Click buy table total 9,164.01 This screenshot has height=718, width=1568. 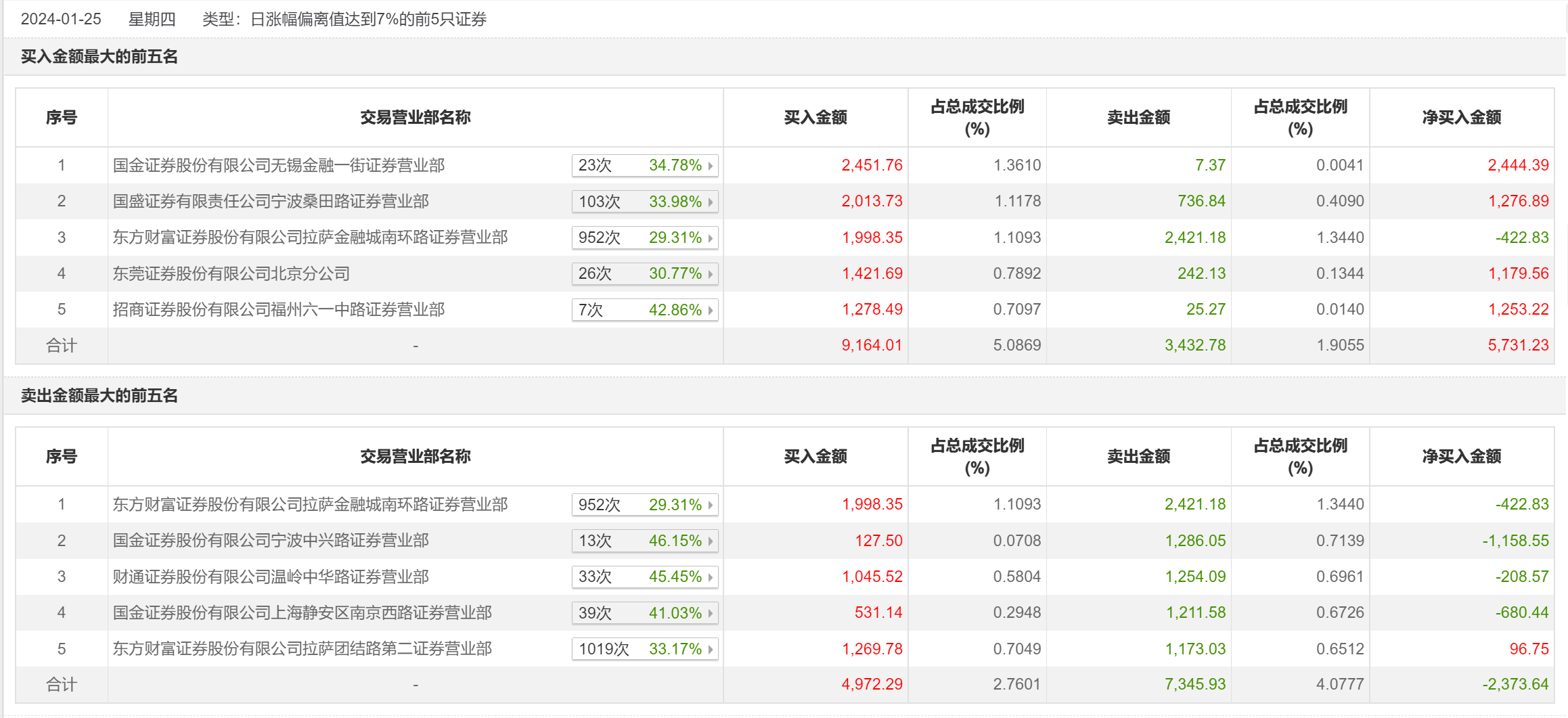coord(872,346)
